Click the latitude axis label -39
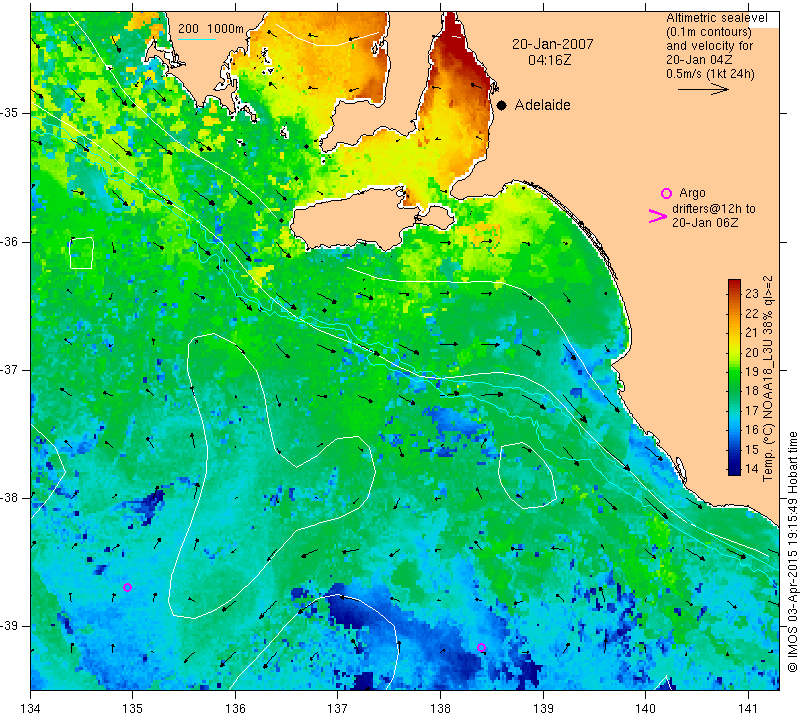The height and width of the screenshot is (720, 800). 10,626
